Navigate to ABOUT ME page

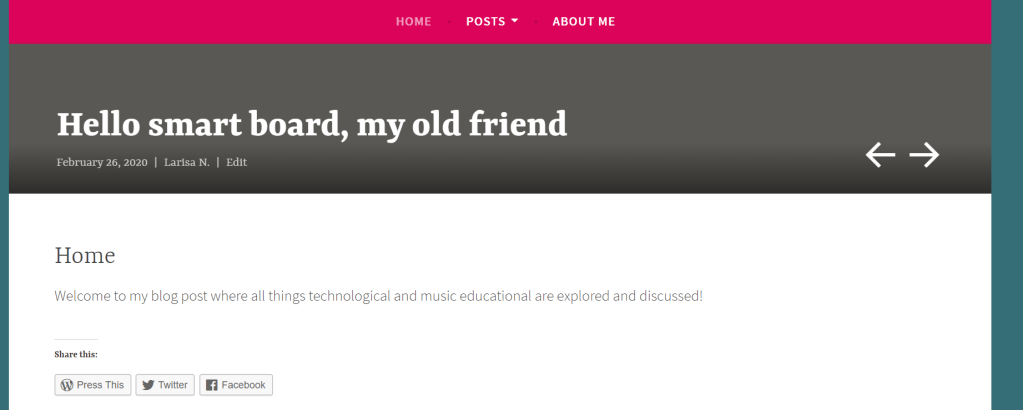tap(584, 21)
